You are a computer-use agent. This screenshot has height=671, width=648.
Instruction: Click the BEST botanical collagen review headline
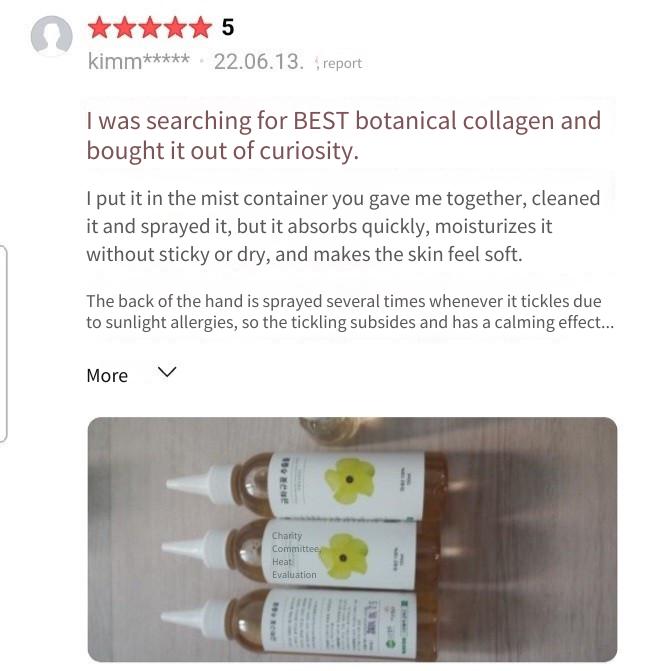[344, 136]
